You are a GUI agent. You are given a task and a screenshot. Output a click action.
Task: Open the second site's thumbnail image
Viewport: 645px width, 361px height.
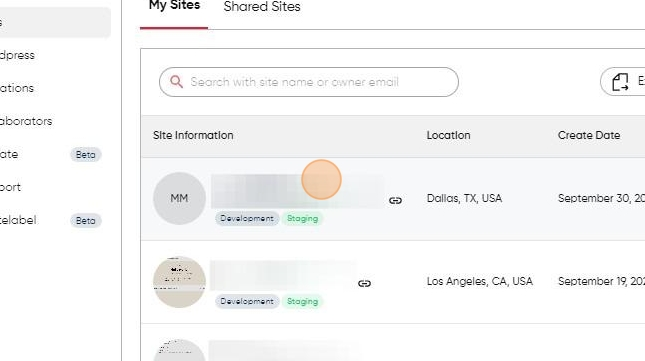pyautogui.click(x=179, y=282)
